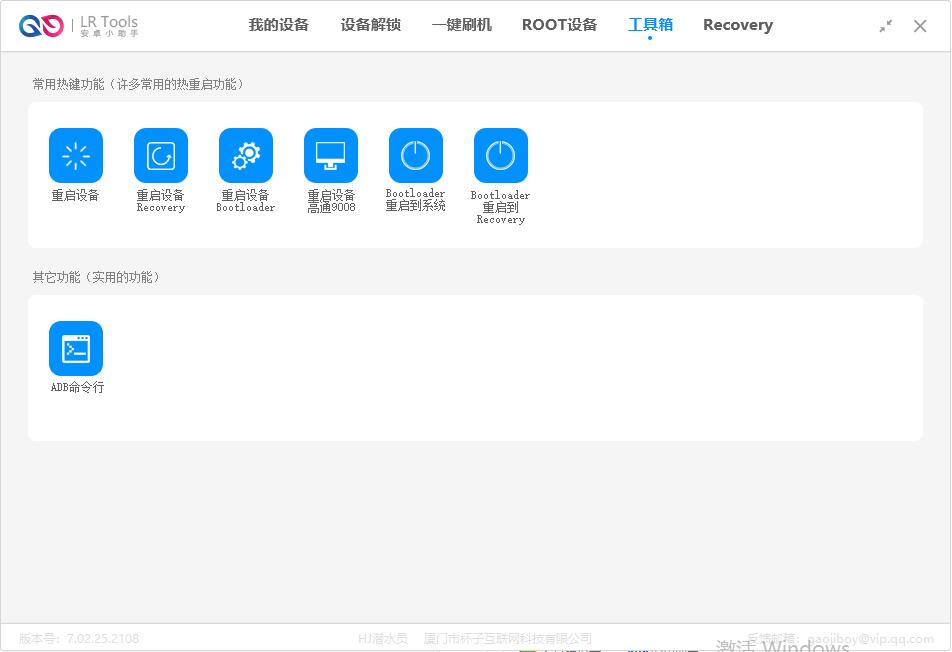Go to the 一键刷机 tab
952x652 pixels.
tap(461, 25)
